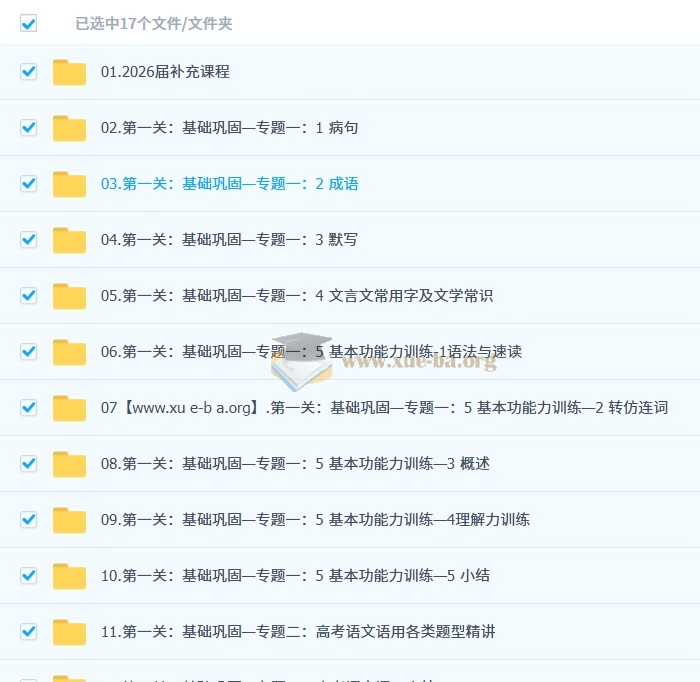The width and height of the screenshot is (700, 682).
Task: Click folder icon of 05 文言文常用字 row
Action: click(x=69, y=296)
